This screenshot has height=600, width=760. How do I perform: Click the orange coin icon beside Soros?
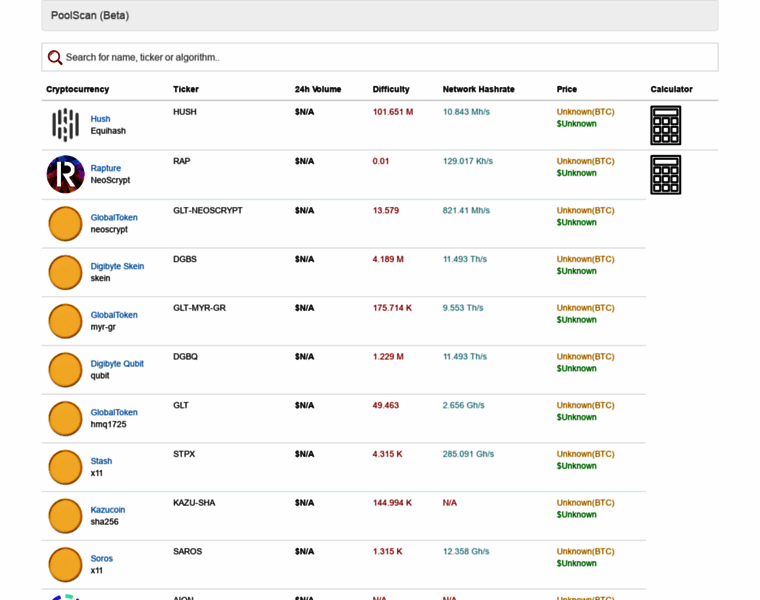point(65,565)
